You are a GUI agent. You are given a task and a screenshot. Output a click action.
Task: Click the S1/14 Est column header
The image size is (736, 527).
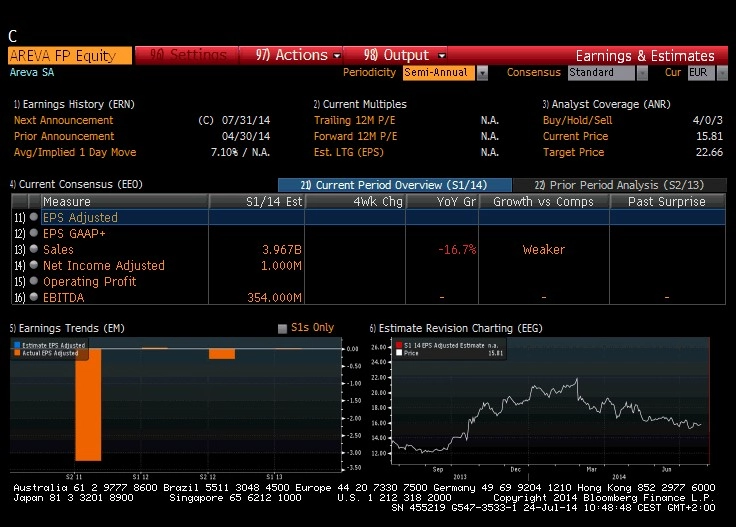[257, 202]
